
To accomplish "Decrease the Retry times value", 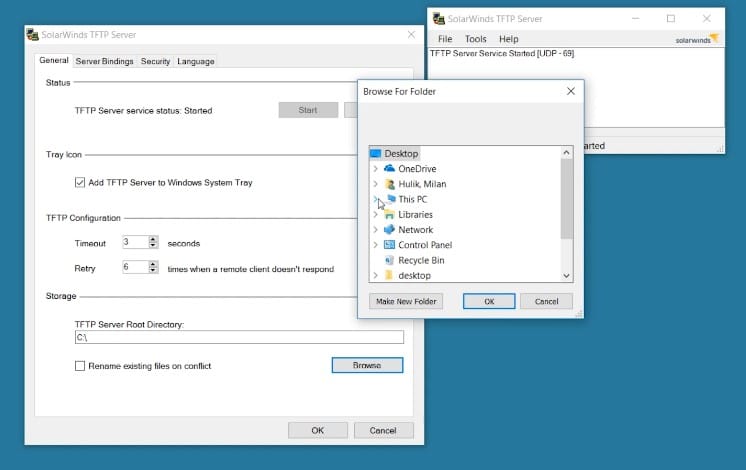I will (x=153, y=270).
